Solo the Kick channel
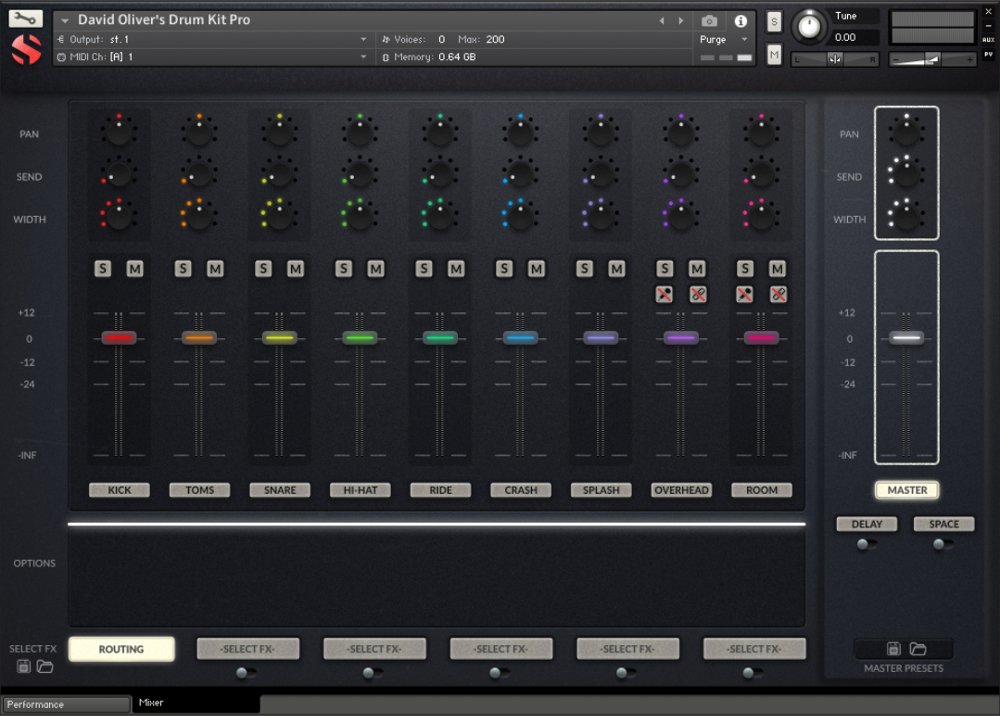 point(101,268)
